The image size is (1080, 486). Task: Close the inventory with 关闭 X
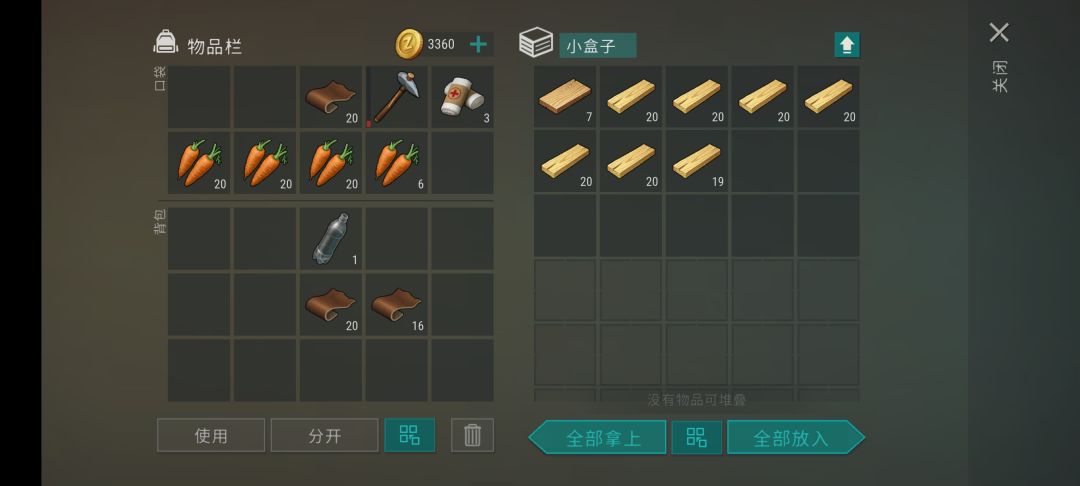click(x=999, y=32)
